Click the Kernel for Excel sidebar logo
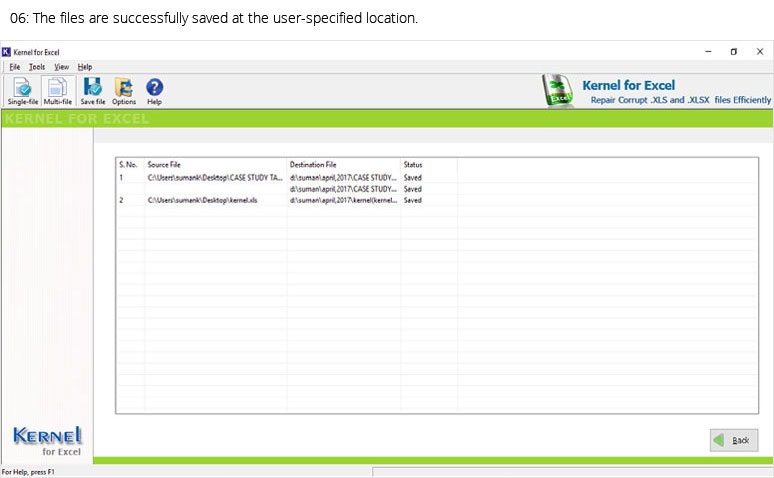The width and height of the screenshot is (774, 478). (47, 441)
